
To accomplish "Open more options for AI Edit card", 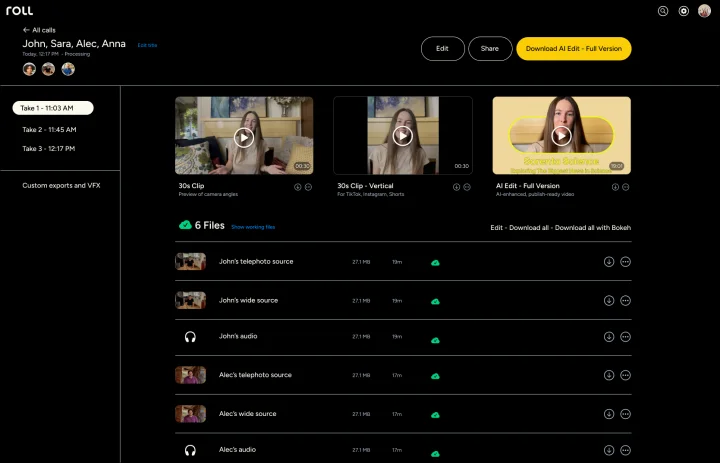I will (625, 187).
